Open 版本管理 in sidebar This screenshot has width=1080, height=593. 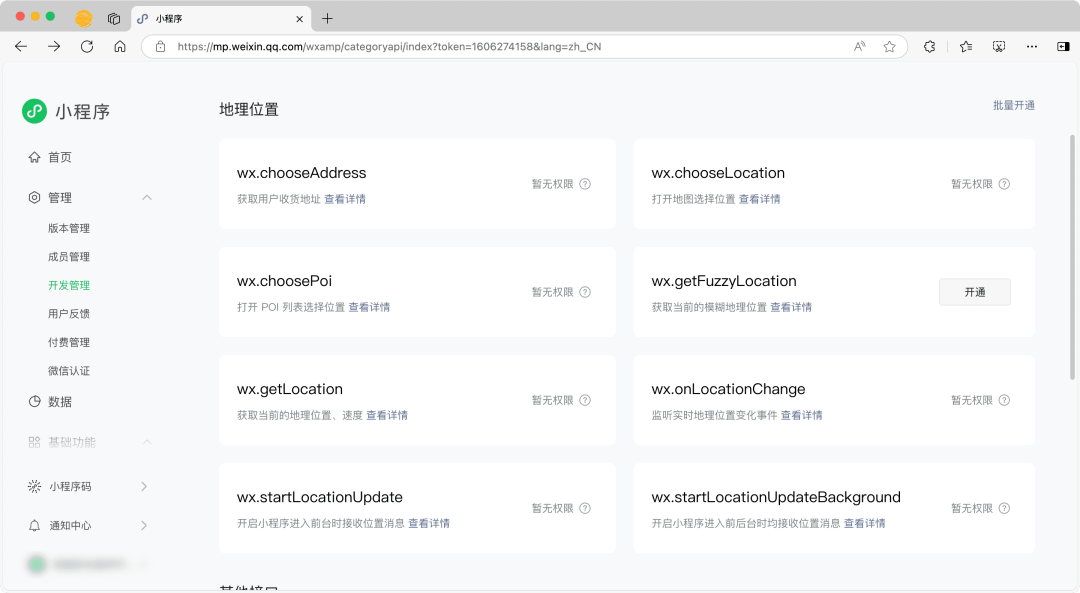(69, 228)
